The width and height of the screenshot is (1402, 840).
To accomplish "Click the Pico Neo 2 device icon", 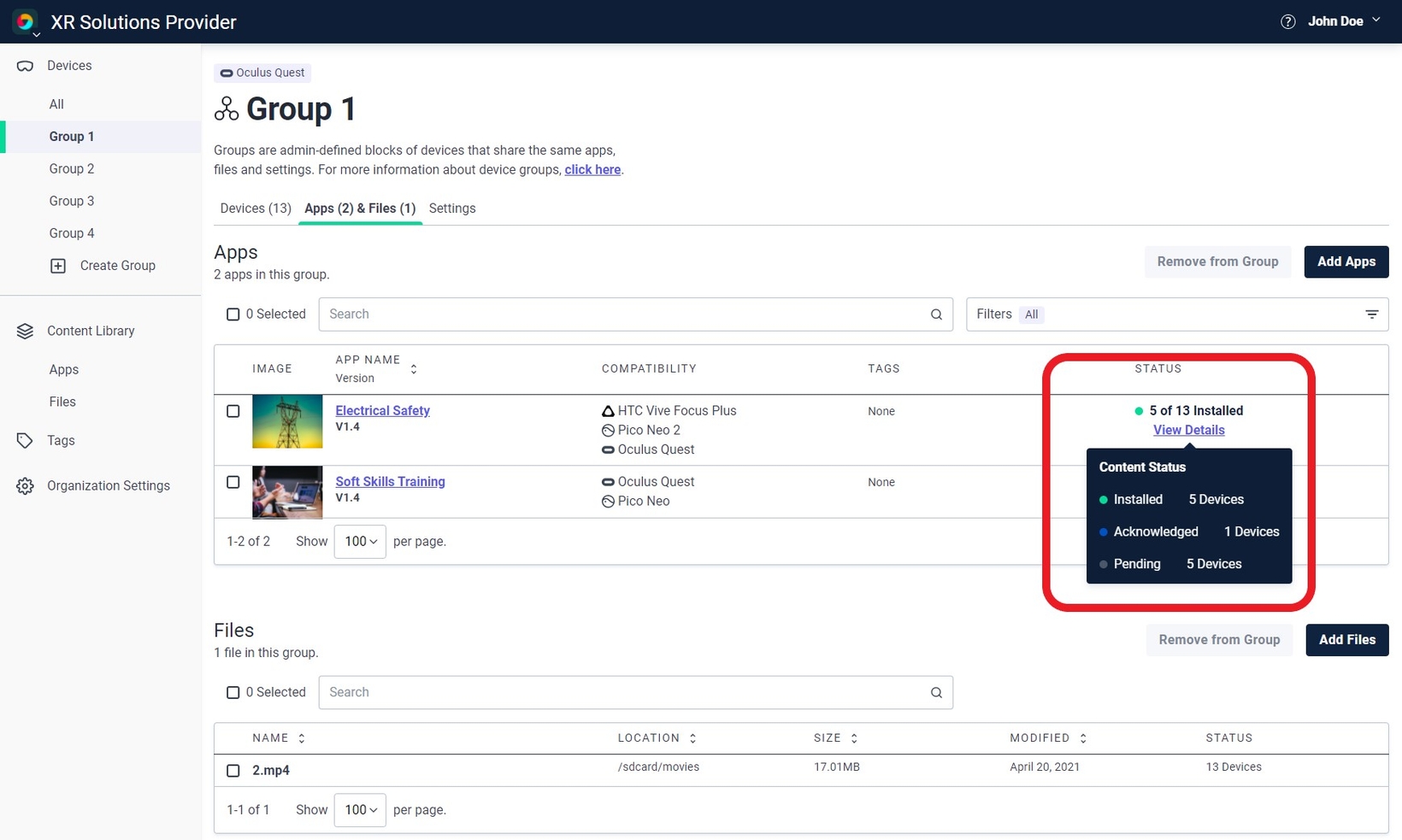I will click(x=608, y=431).
